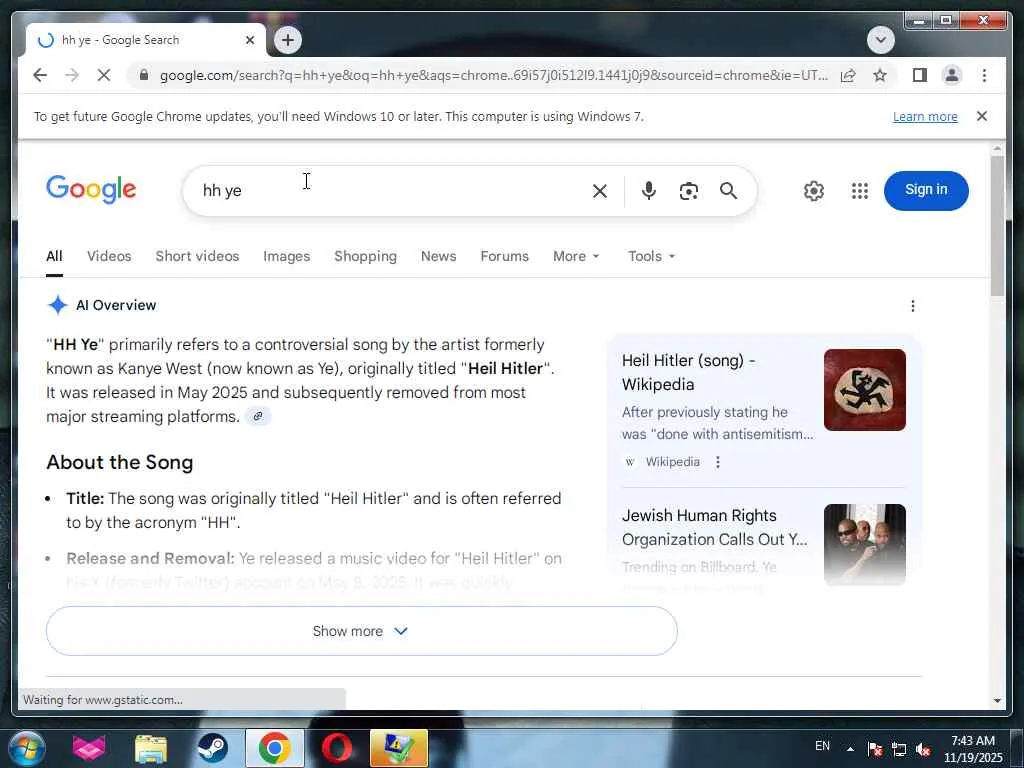Open the Action Center flag icon

pyautogui.click(x=875, y=750)
